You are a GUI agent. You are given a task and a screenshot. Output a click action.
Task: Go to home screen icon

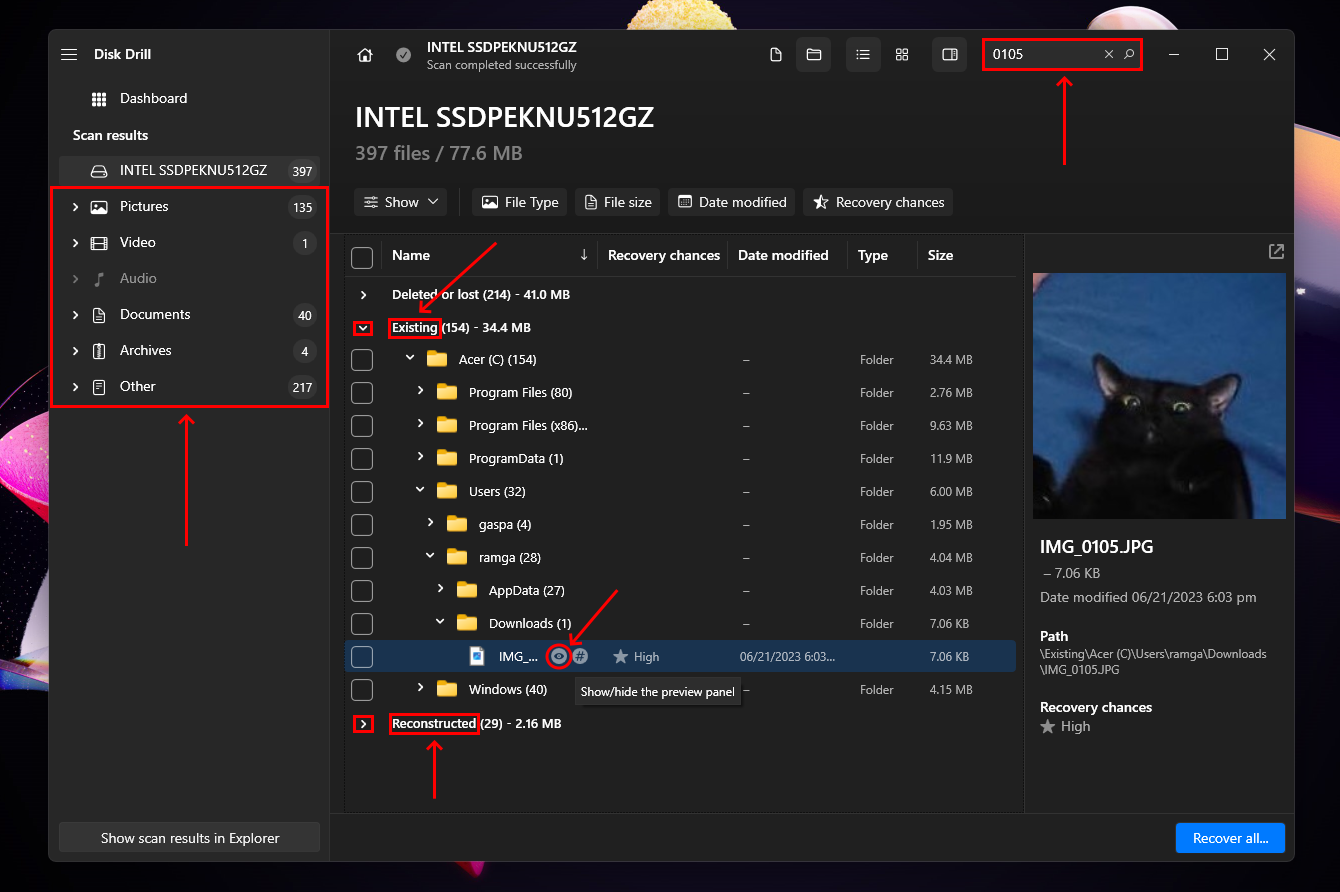point(365,55)
